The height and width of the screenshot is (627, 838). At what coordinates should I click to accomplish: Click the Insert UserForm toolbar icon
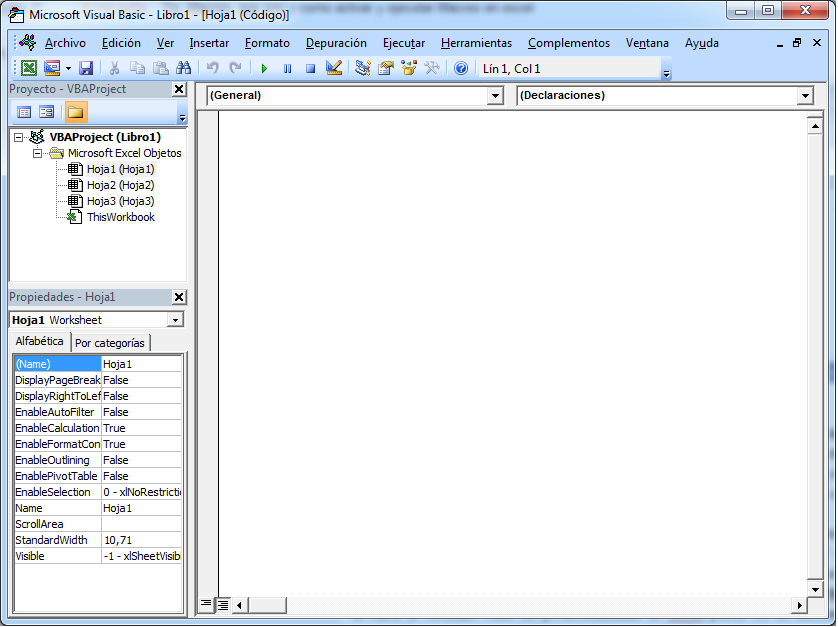52,68
